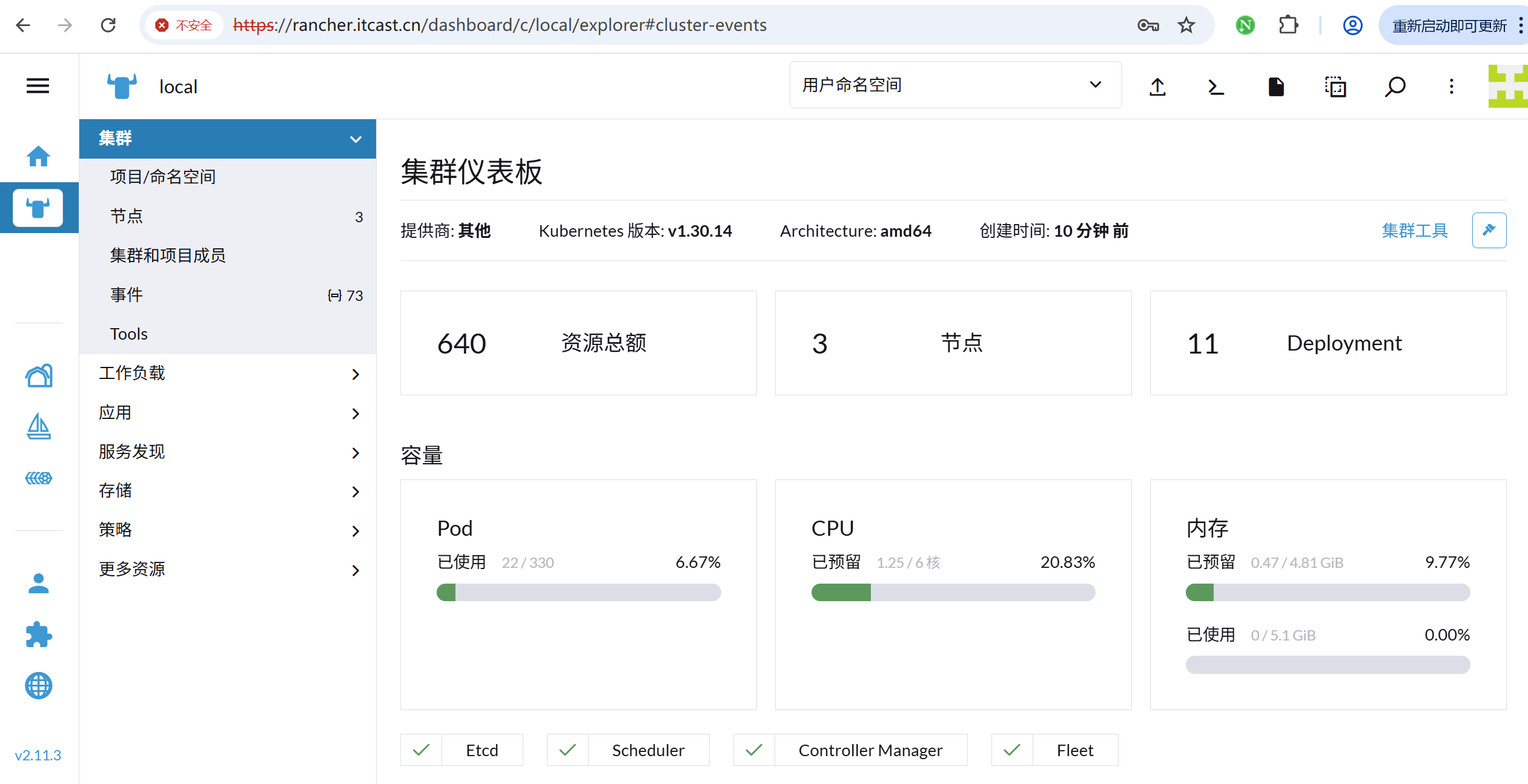The width and height of the screenshot is (1528, 784).
Task: Click the green extension icon in the toolbar
Action: pyautogui.click(x=1245, y=25)
